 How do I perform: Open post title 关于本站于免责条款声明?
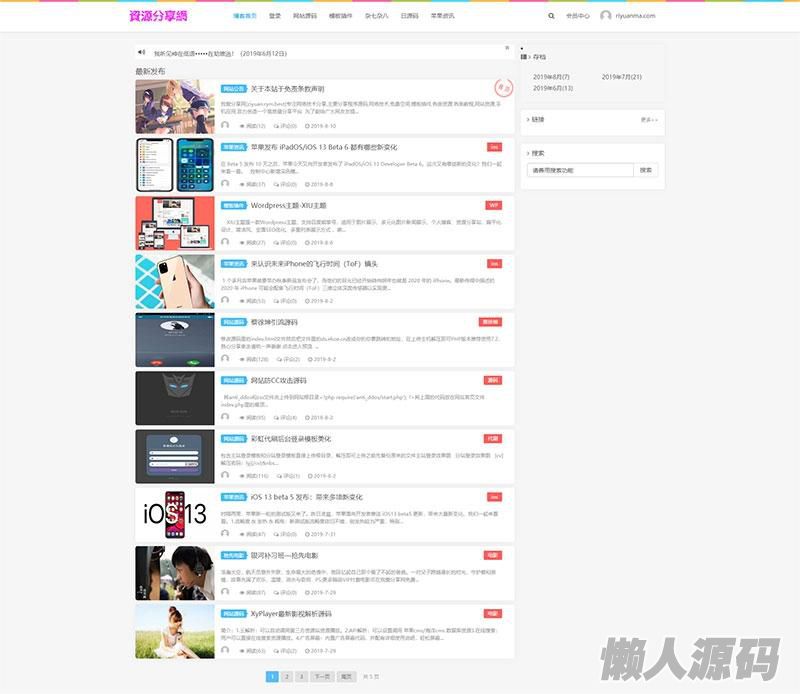(x=287, y=89)
